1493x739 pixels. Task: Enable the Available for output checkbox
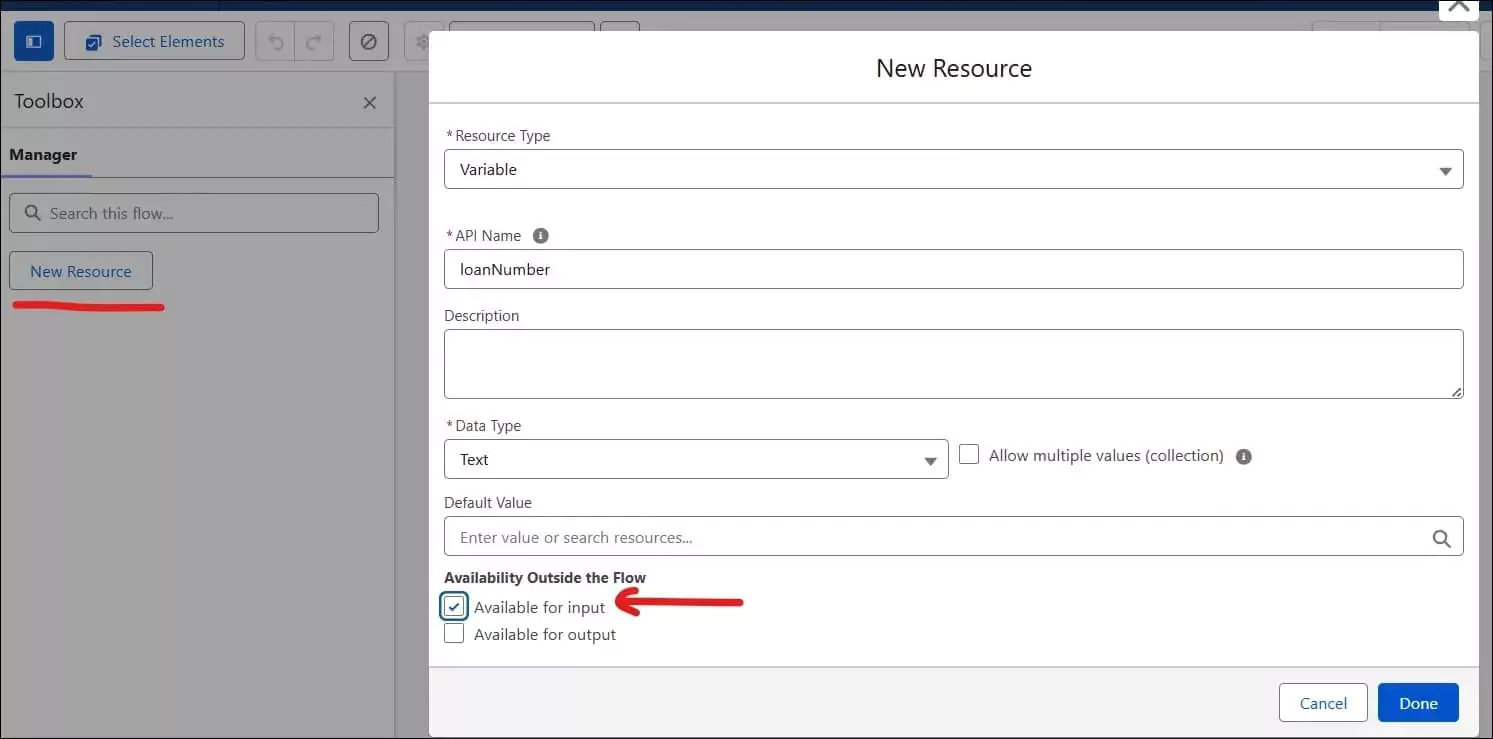454,633
